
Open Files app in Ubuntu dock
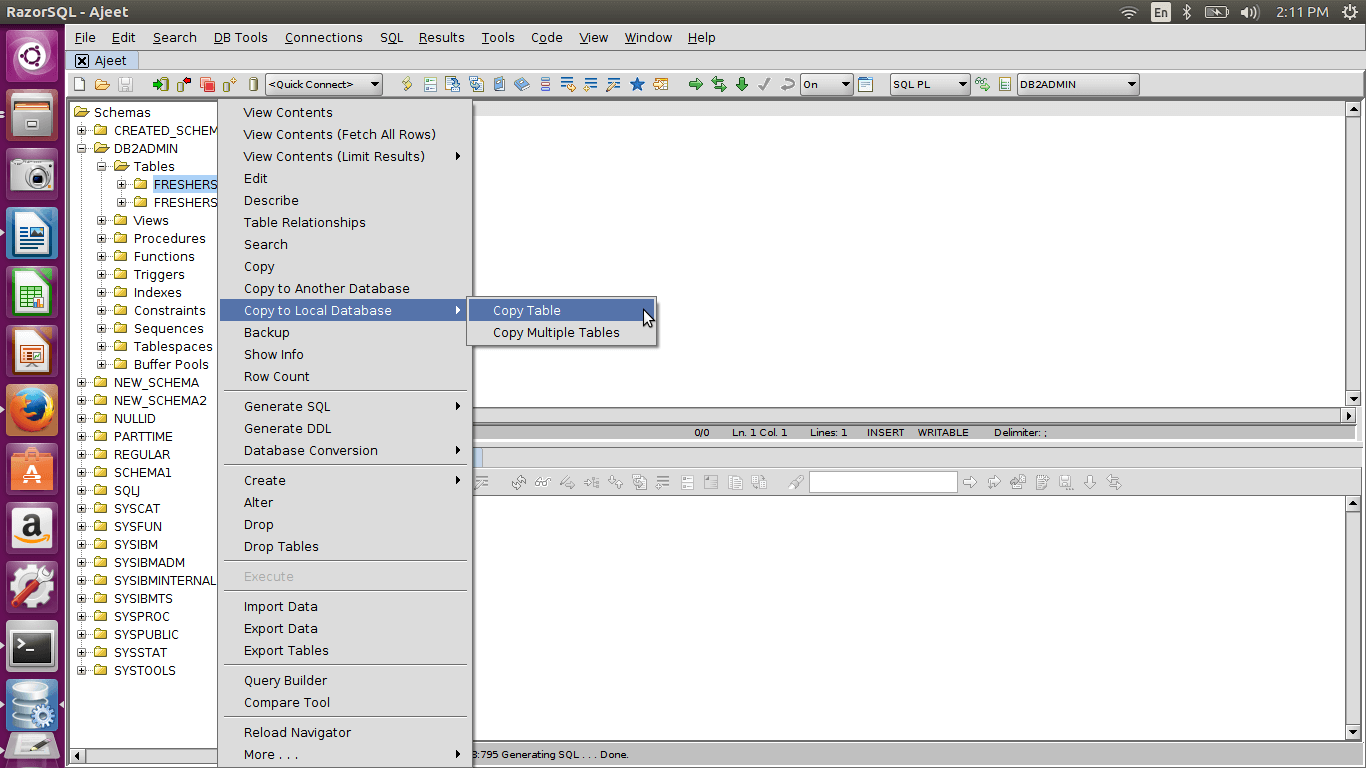point(32,115)
